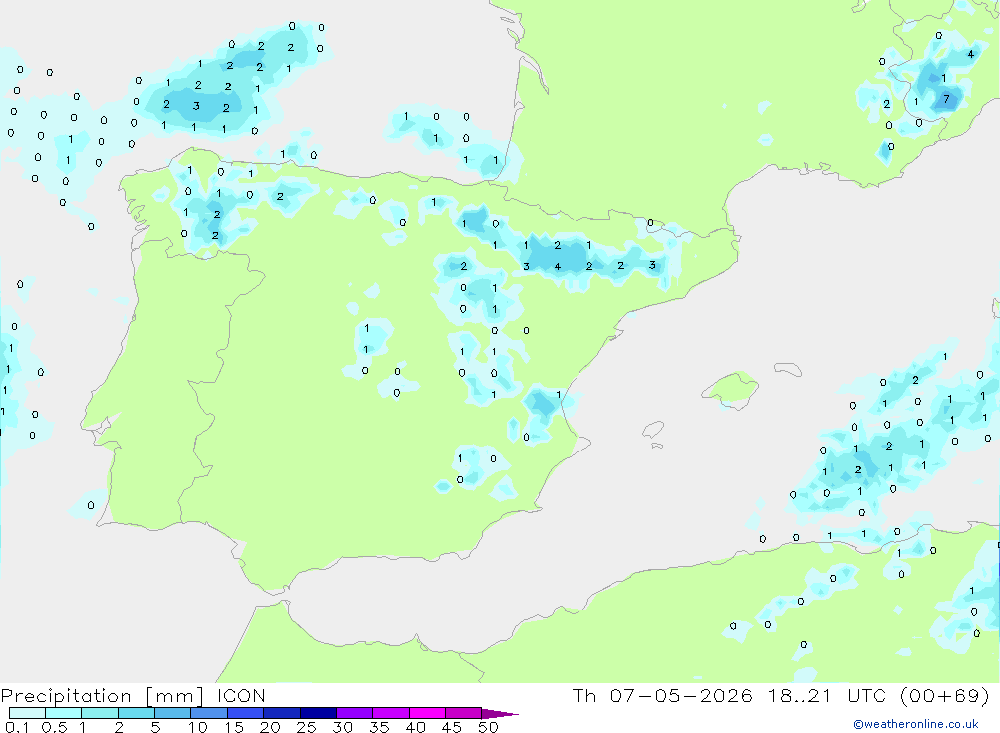The width and height of the screenshot is (1000, 733).
Task: Click the 40–45 mm magenta legend box
Action: coord(427,713)
